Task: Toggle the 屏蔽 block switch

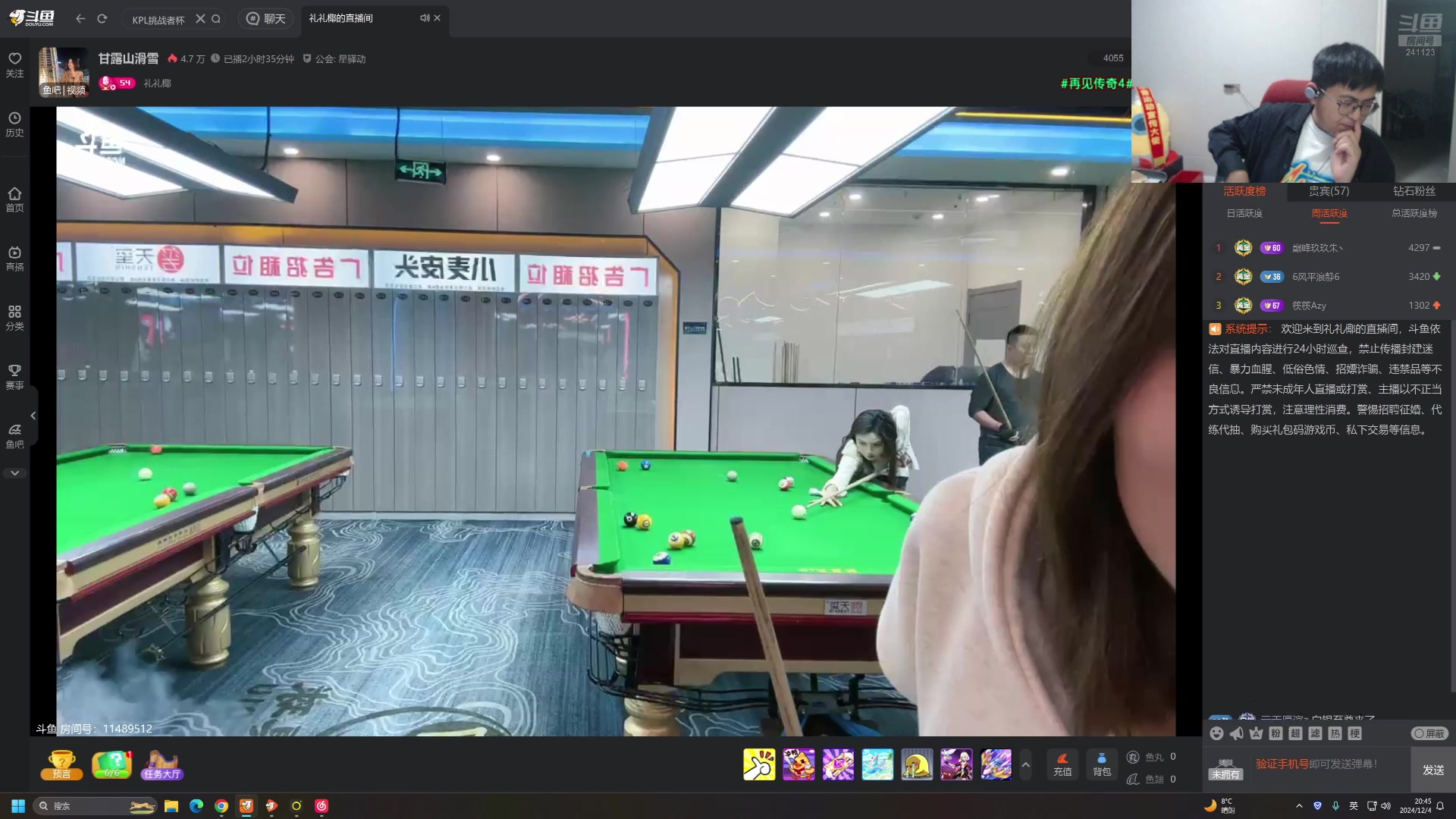Action: pos(1429,733)
